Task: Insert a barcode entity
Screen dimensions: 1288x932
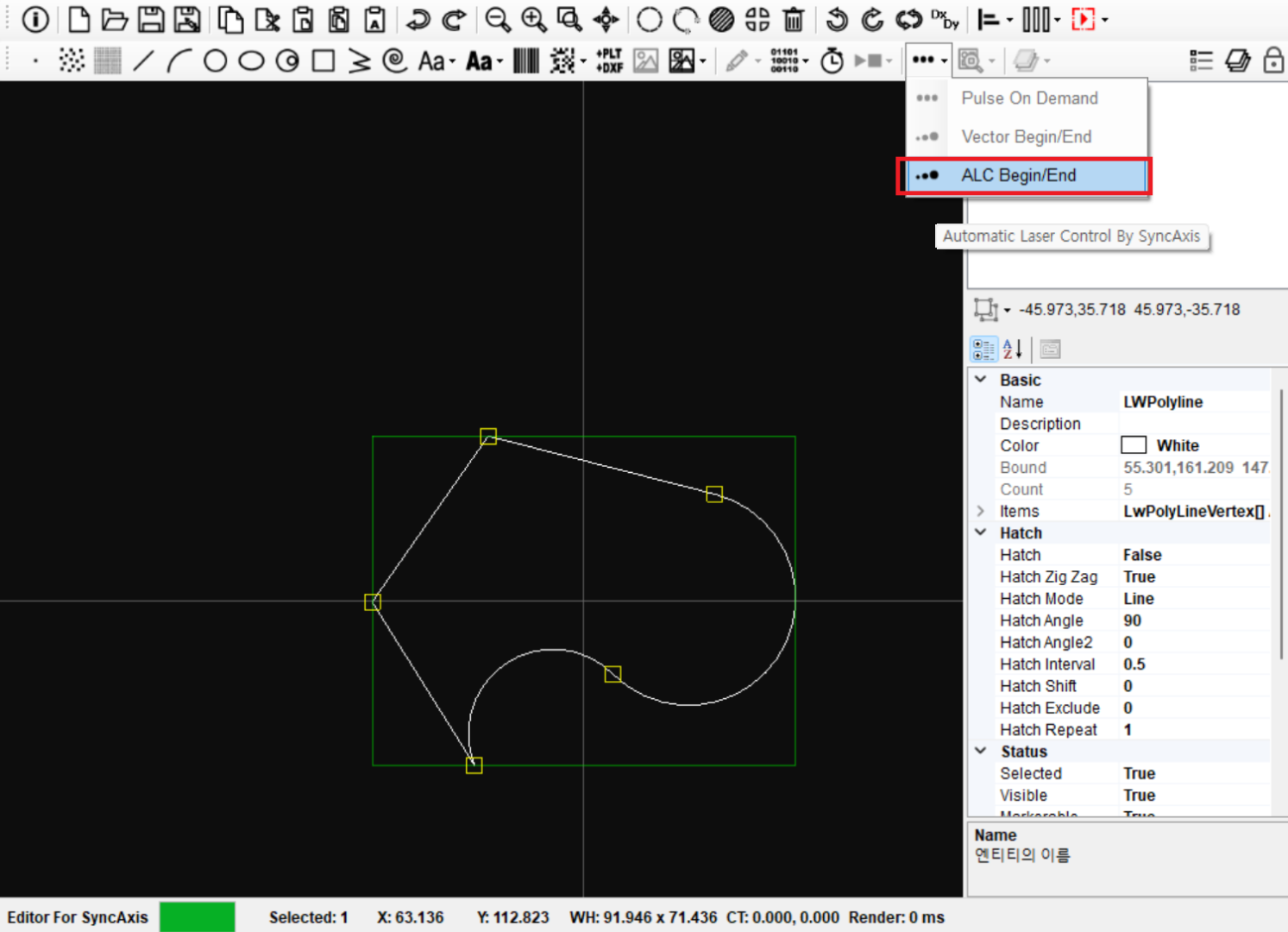Action: [x=526, y=60]
